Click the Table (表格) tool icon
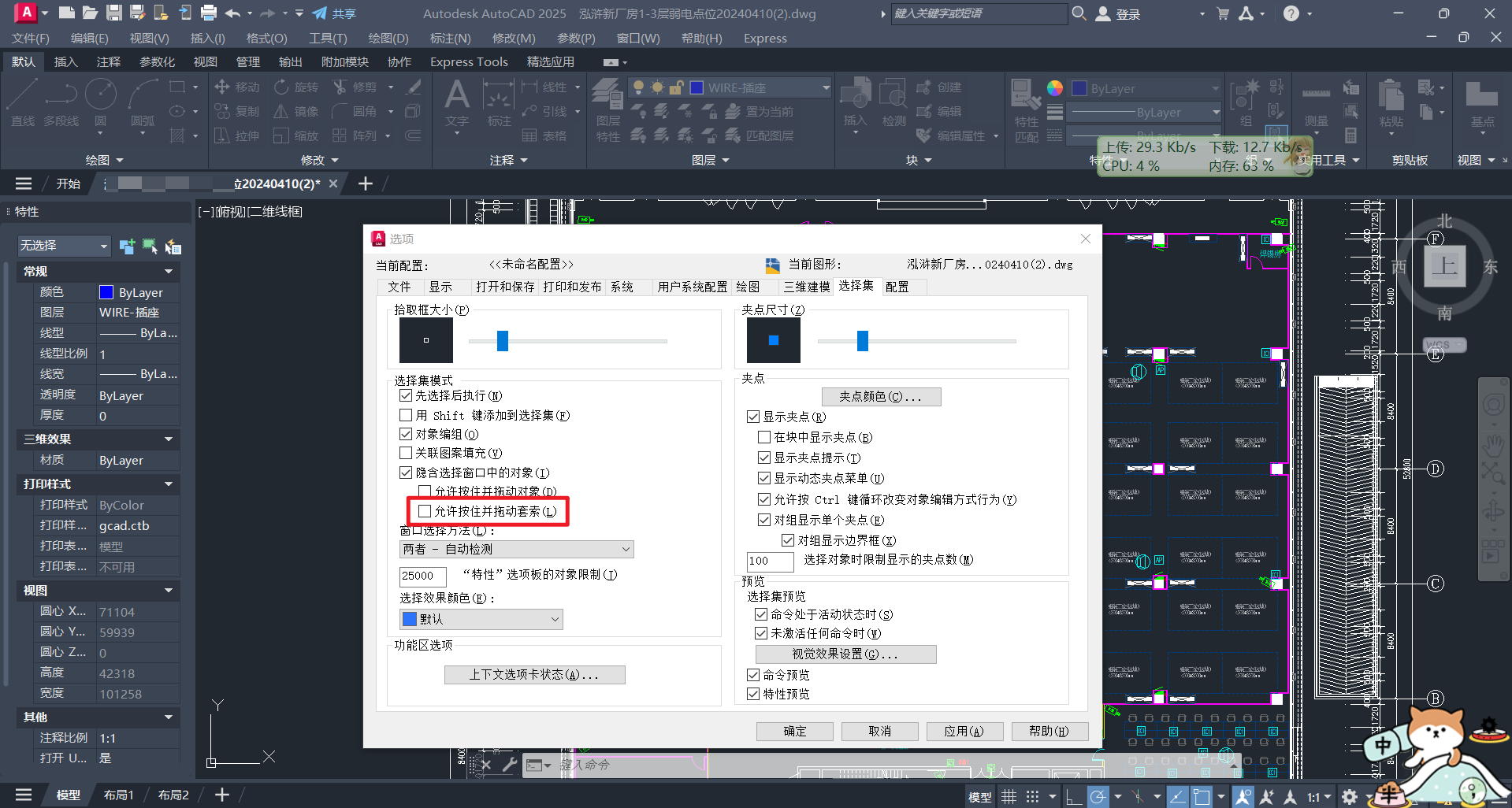1512x808 pixels. tap(545, 135)
